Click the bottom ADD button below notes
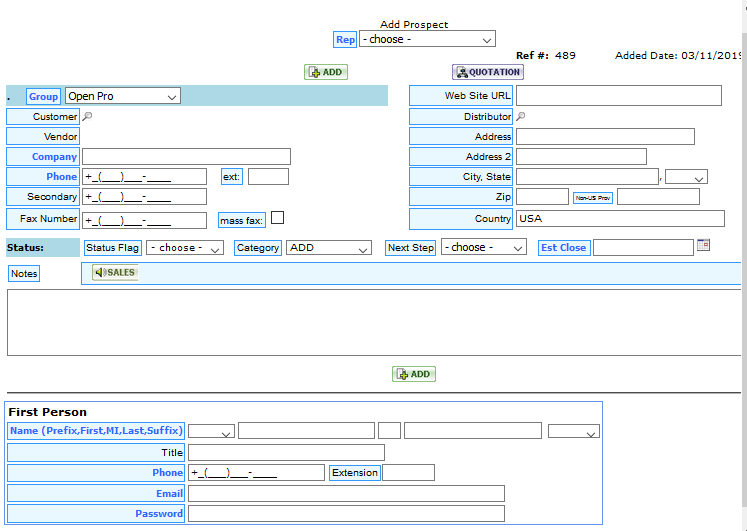The image size is (747, 531). pyautogui.click(x=414, y=374)
